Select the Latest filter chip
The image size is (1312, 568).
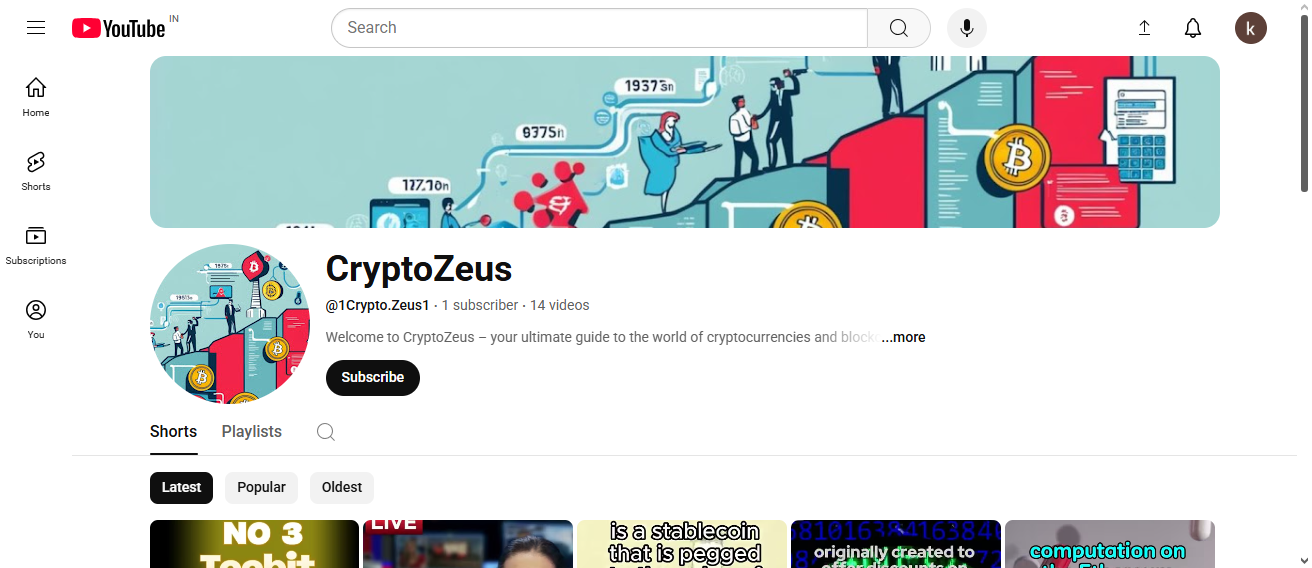point(182,488)
